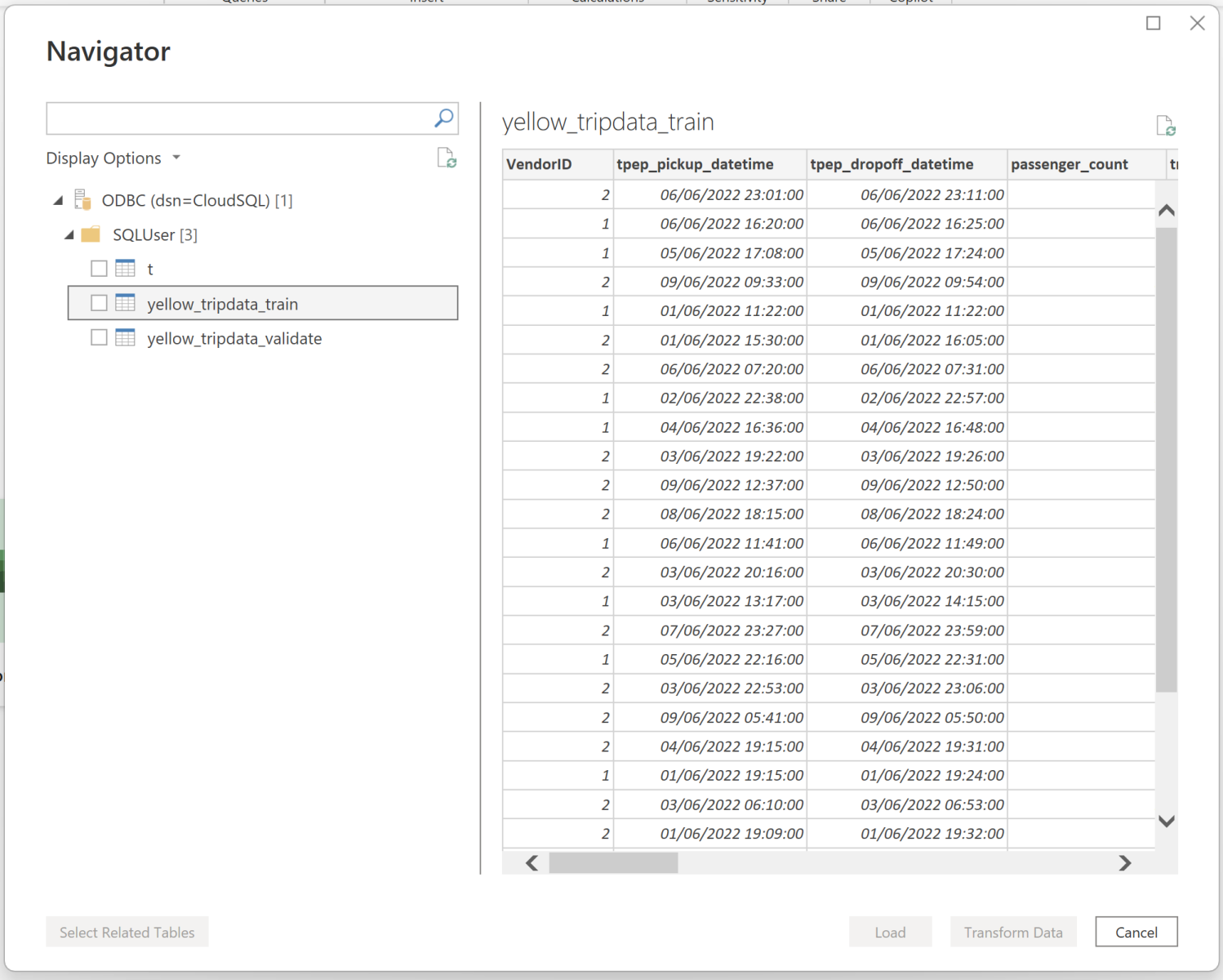
Task: Enable the yellow_tripdata_train checkbox
Action: 99,304
